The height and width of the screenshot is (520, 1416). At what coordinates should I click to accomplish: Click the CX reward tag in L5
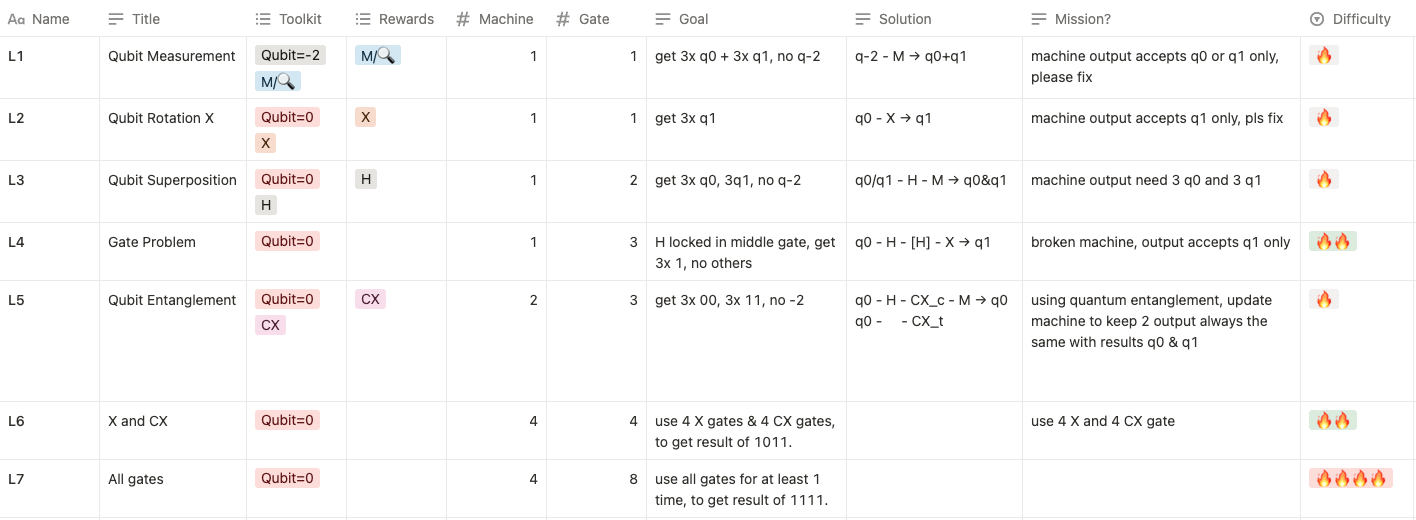(370, 299)
